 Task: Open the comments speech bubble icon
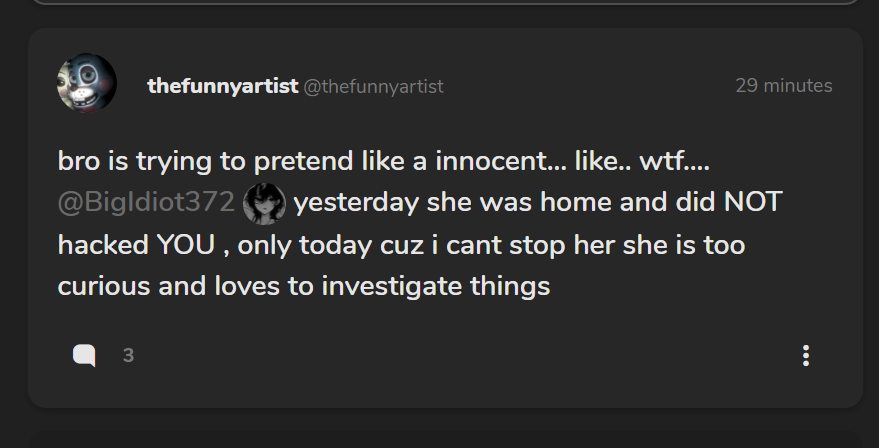coord(84,355)
